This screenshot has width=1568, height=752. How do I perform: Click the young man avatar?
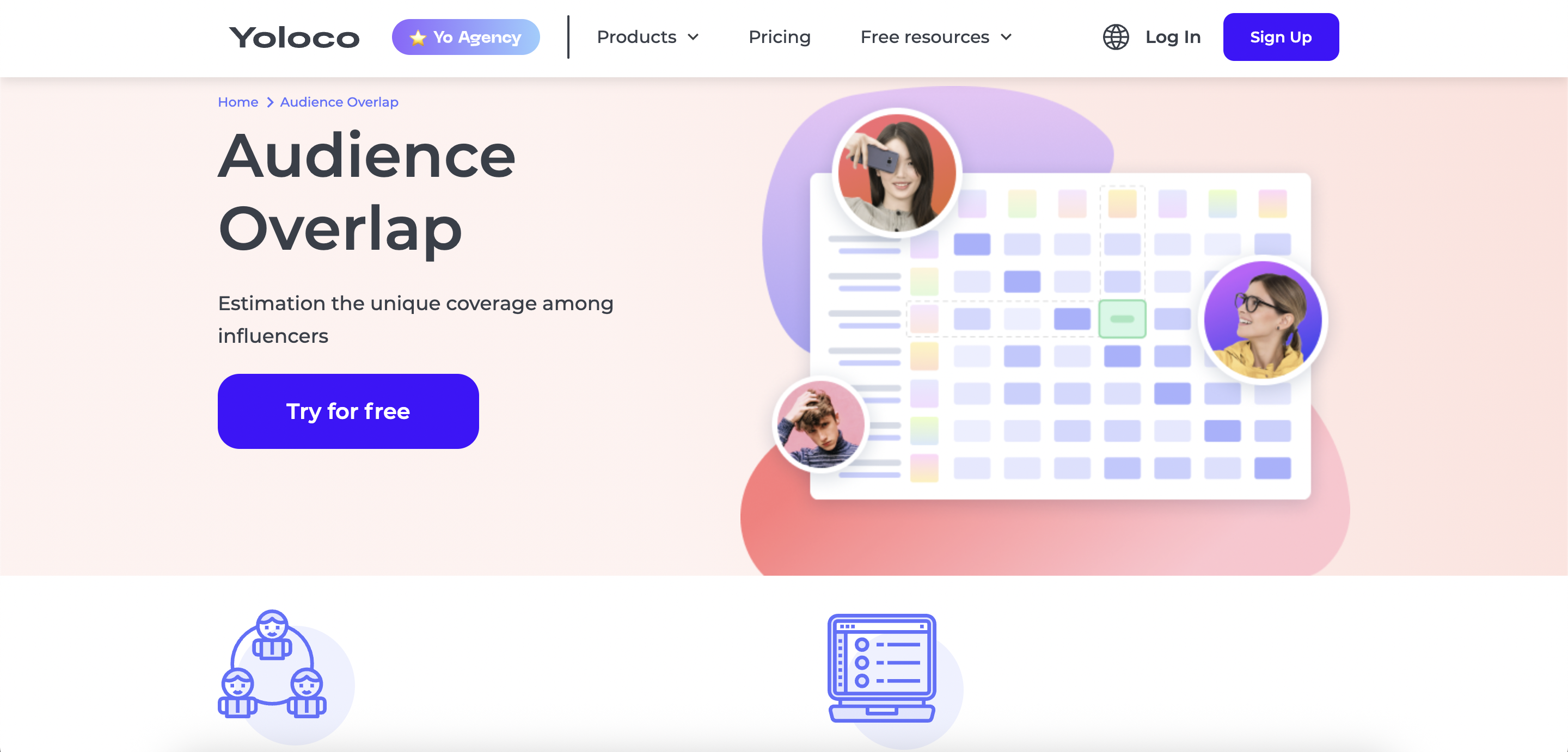[821, 424]
